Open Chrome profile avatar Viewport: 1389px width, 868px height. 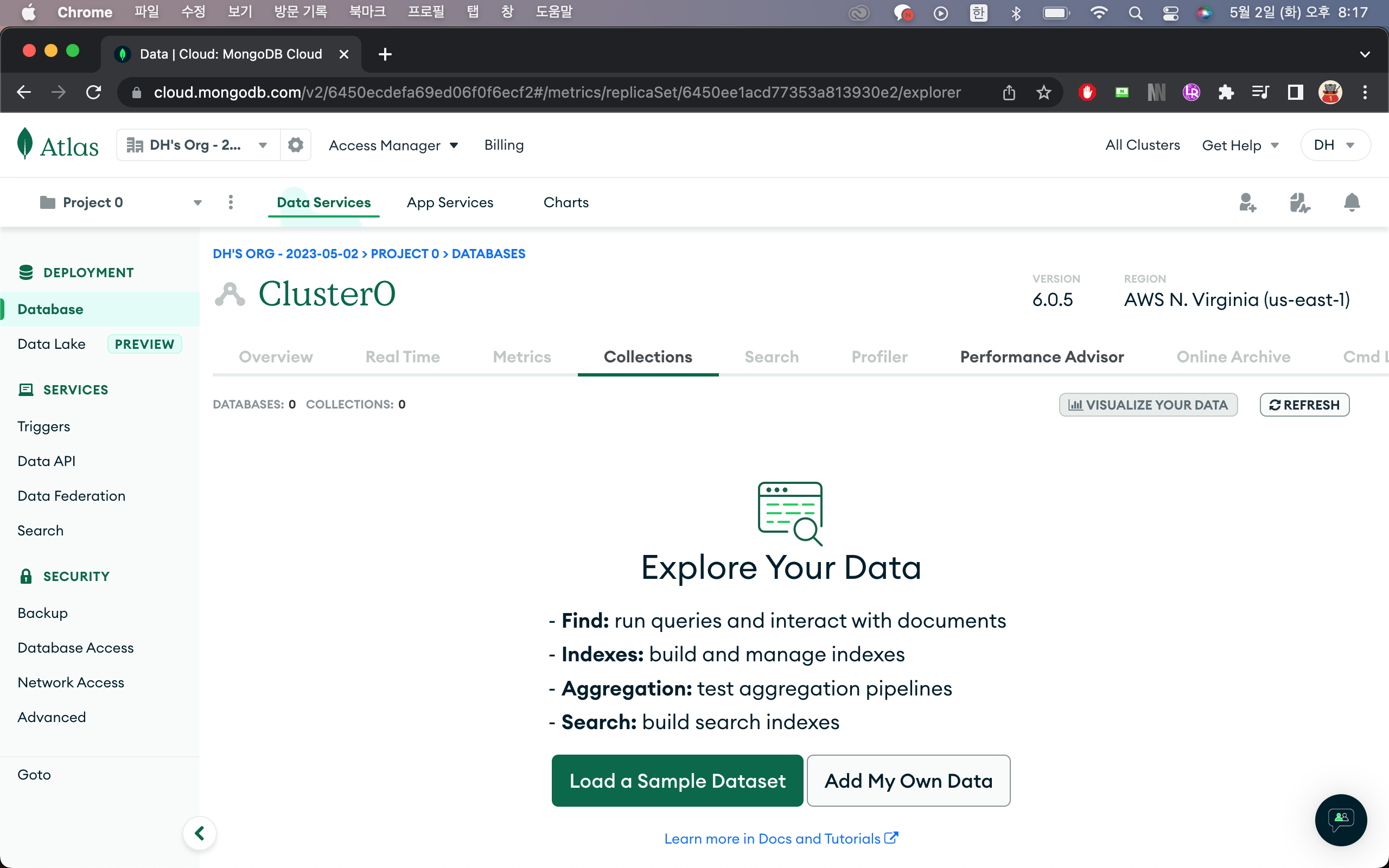(x=1330, y=92)
